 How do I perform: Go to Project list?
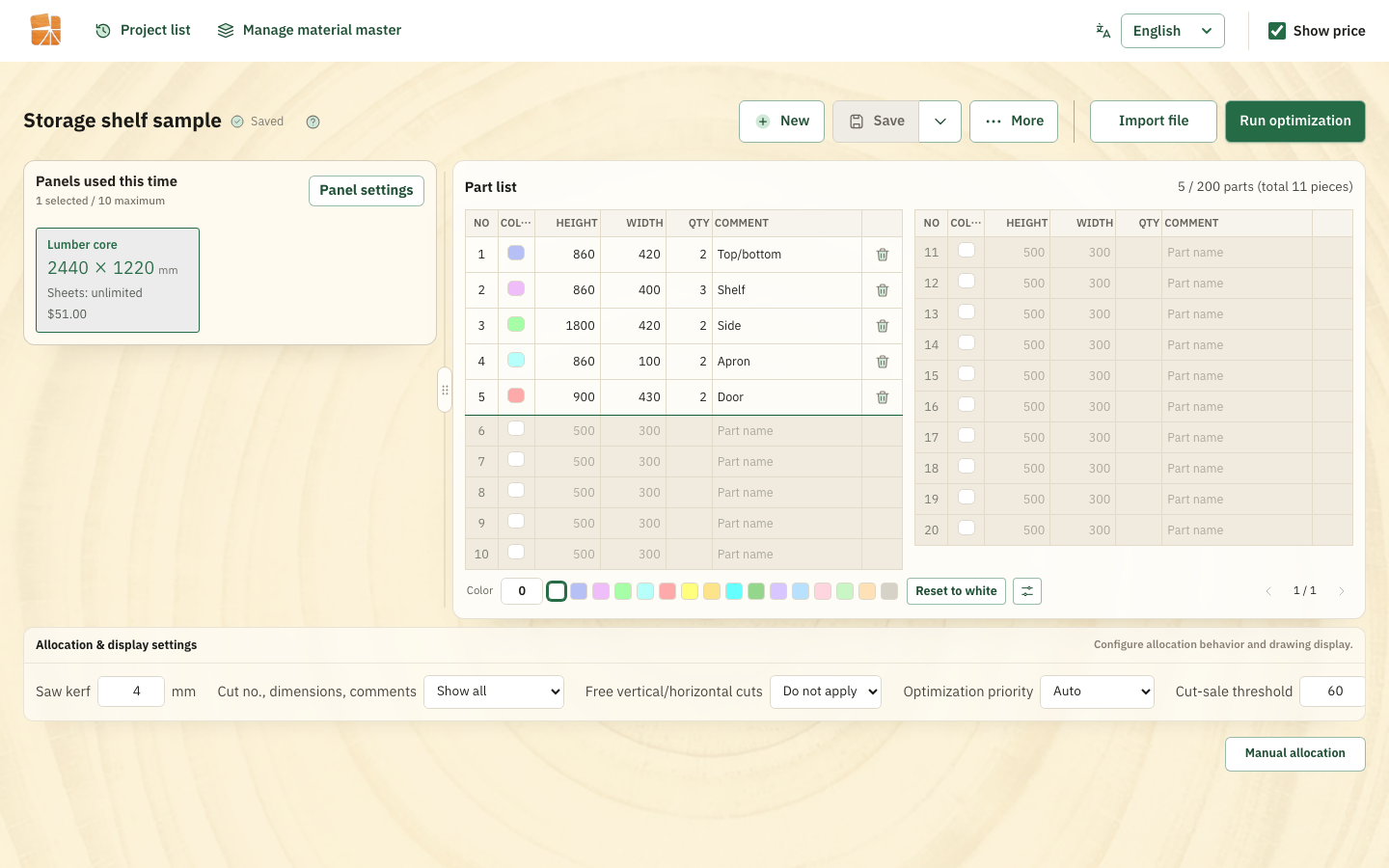tap(143, 31)
